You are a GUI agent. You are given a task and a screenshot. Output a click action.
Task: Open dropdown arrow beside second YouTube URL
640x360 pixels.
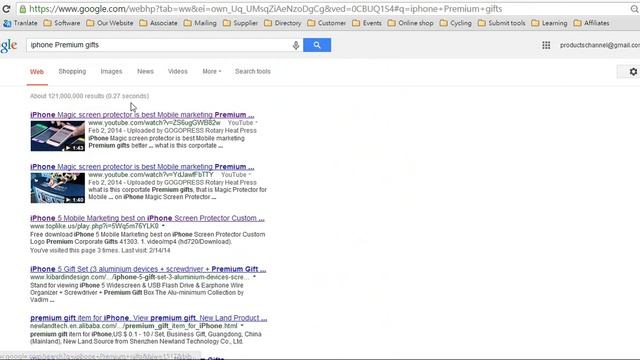(250, 175)
